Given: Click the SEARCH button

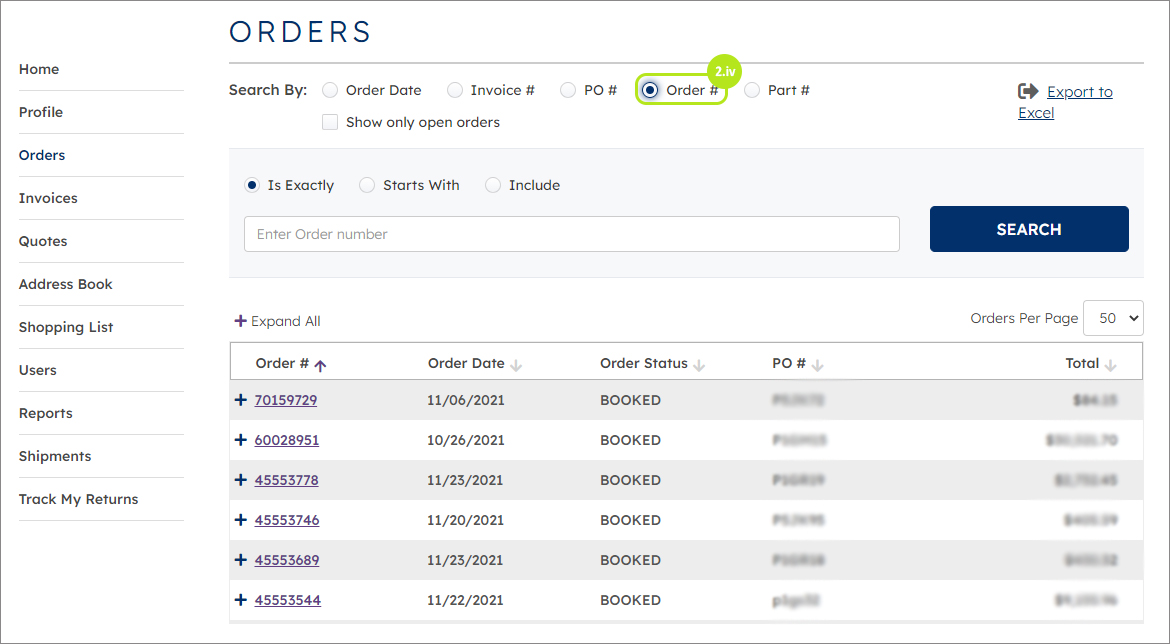Looking at the screenshot, I should coord(1029,229).
